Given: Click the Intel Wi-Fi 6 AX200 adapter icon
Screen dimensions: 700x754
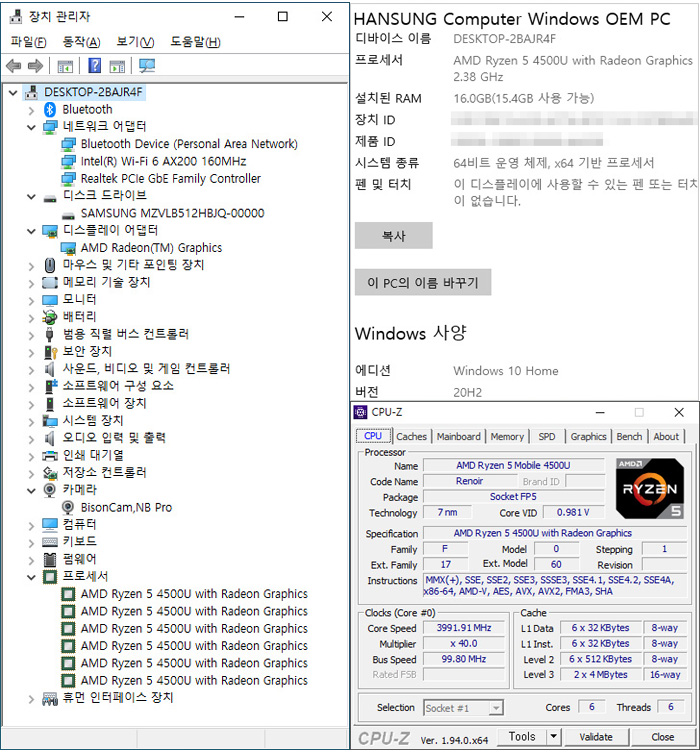Looking at the screenshot, I should click(x=69, y=162).
